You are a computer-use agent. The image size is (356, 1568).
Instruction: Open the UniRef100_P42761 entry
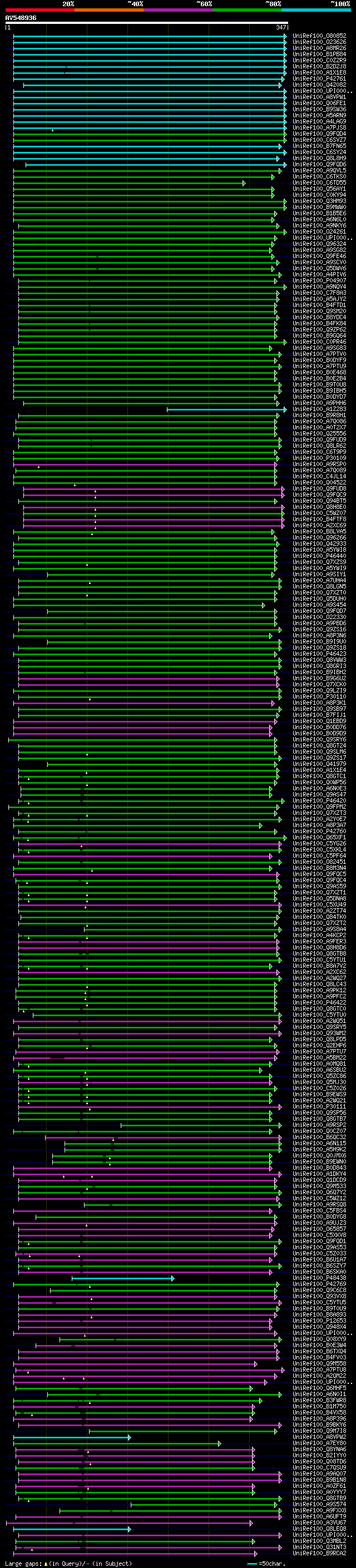tap(319, 78)
